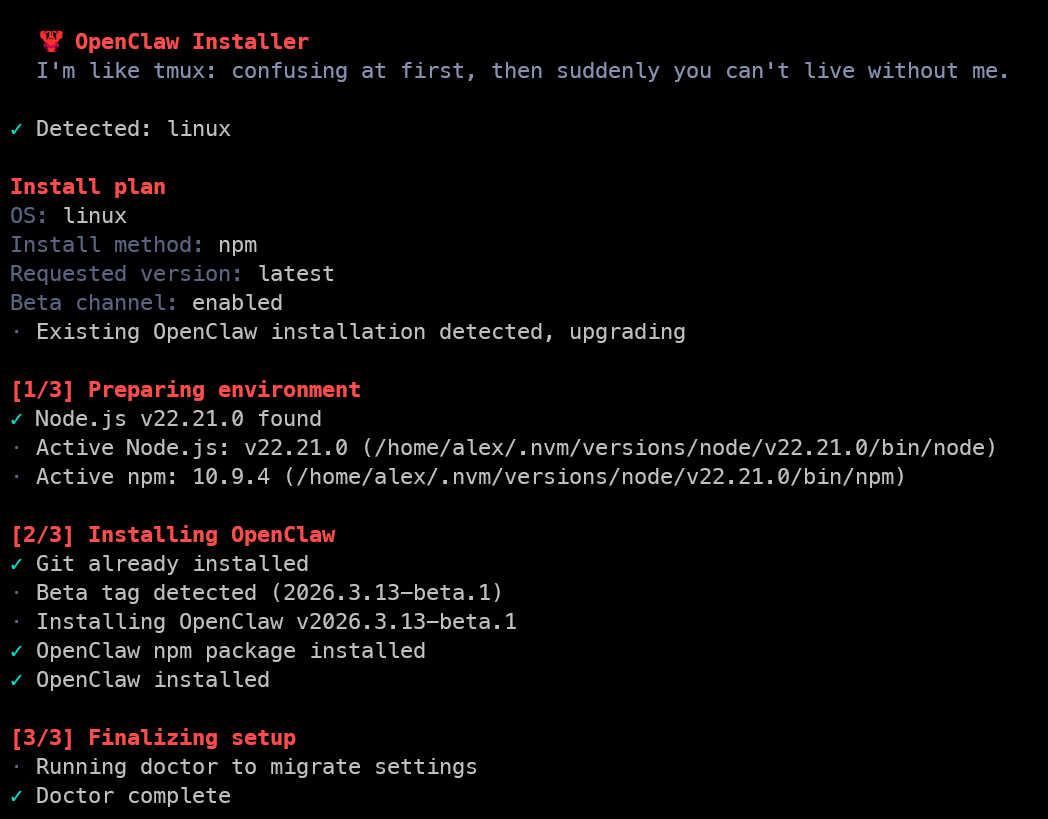1048x819 pixels.
Task: Click the red lobster icon beside OpenClaw Installer
Action: 51,41
